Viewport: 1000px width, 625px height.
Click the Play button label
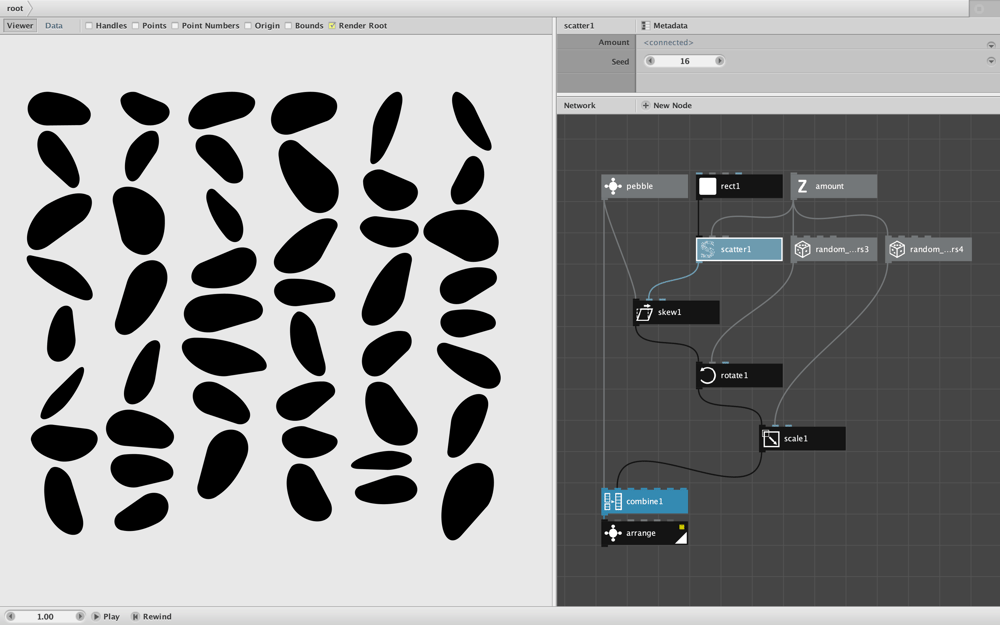(x=111, y=616)
